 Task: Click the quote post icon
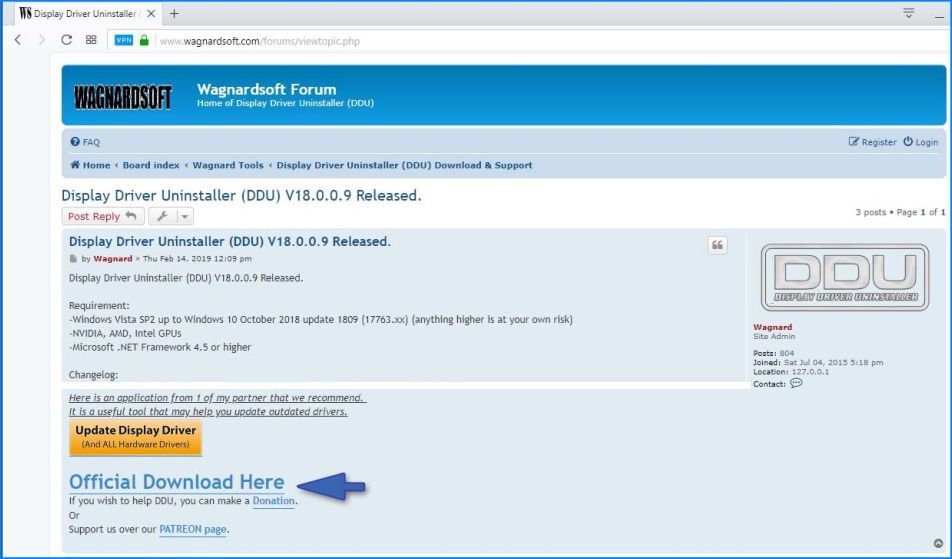(x=717, y=245)
